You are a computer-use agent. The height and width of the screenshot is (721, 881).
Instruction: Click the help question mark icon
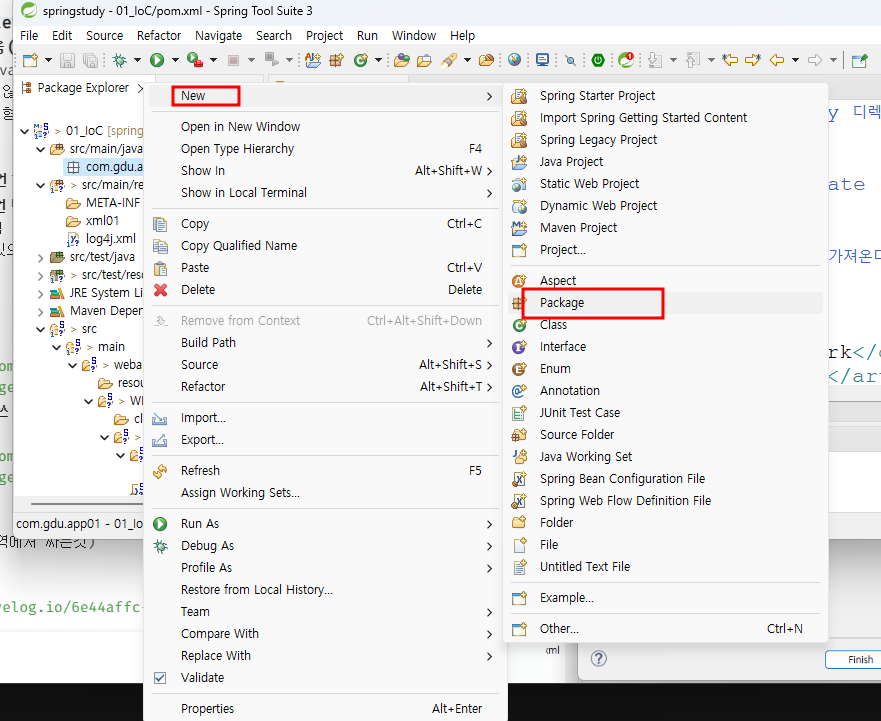tap(599, 659)
